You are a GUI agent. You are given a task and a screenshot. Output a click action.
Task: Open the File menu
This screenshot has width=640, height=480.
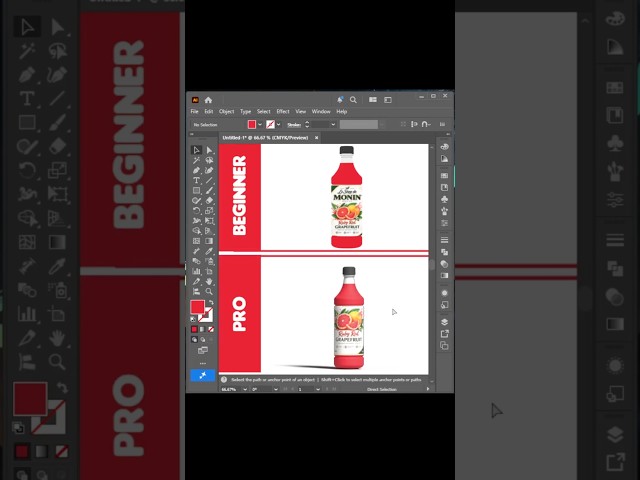(x=194, y=111)
